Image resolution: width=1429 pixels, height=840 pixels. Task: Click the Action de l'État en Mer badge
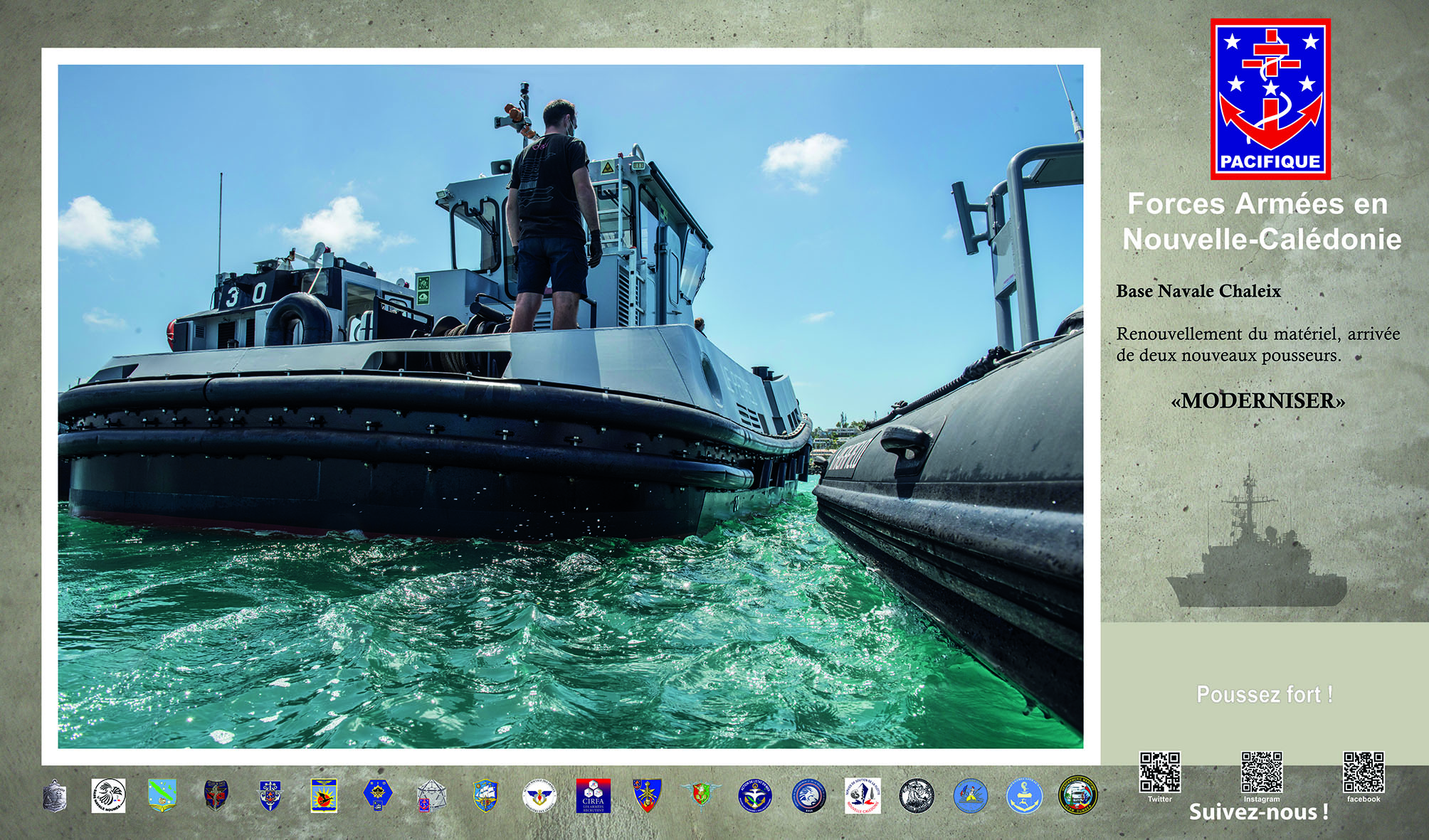tap(754, 795)
